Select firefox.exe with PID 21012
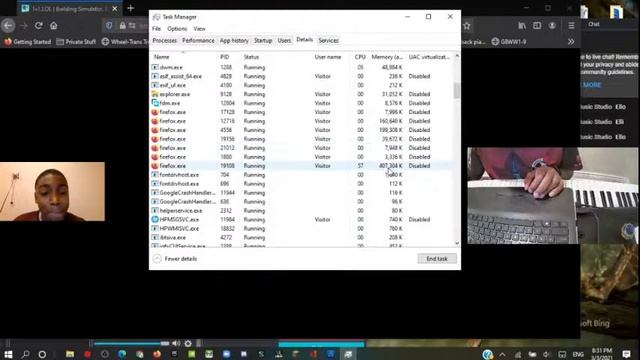This screenshot has width=640, height=360. pyautogui.click(x=302, y=148)
